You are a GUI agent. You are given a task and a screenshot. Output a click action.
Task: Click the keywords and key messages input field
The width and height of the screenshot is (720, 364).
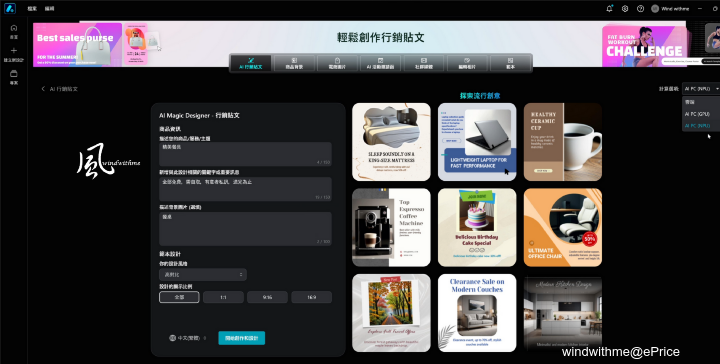point(245,189)
